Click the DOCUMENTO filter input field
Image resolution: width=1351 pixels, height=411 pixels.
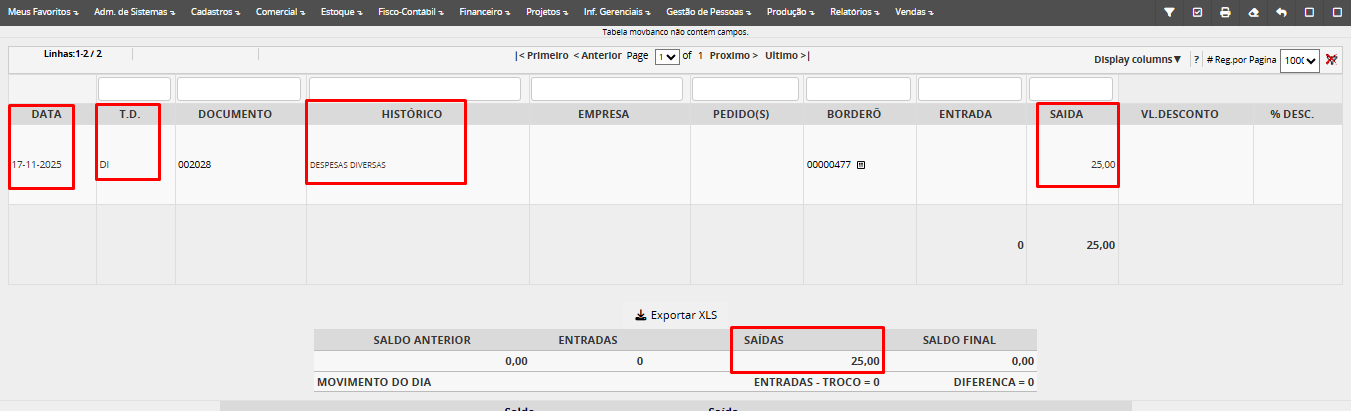coord(238,89)
